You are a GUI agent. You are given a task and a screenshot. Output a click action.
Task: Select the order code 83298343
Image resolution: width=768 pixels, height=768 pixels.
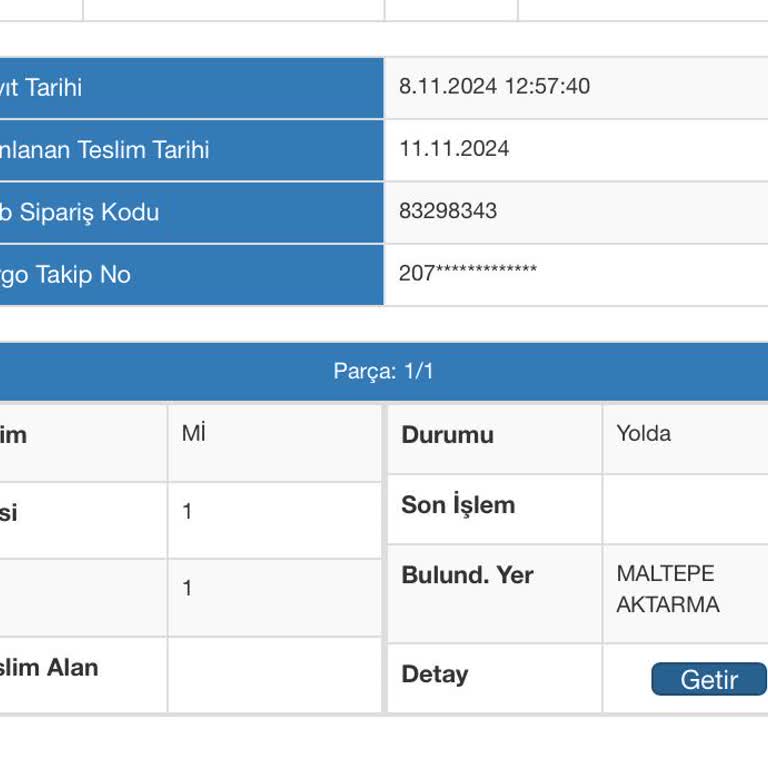[x=448, y=211]
